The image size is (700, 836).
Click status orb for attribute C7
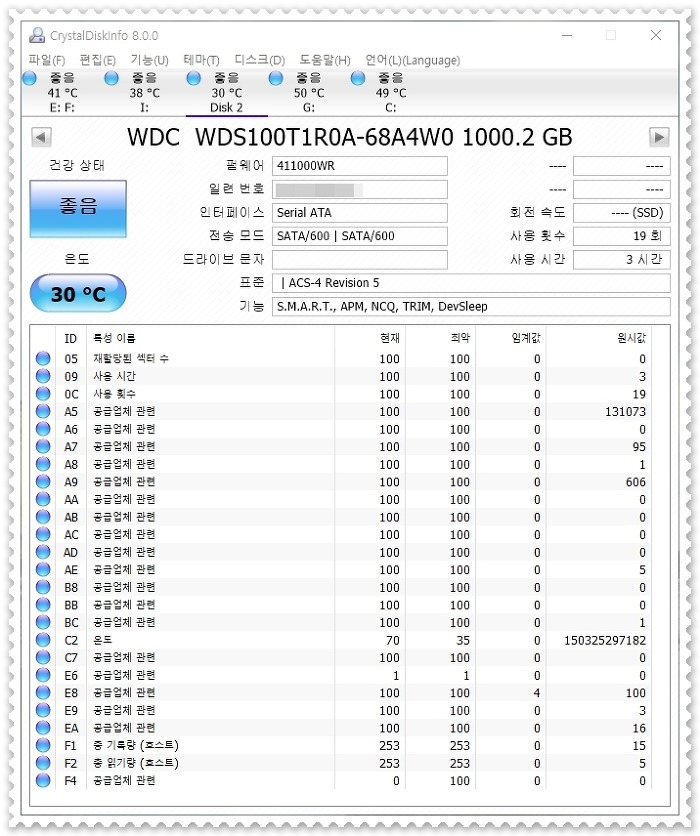coord(43,658)
